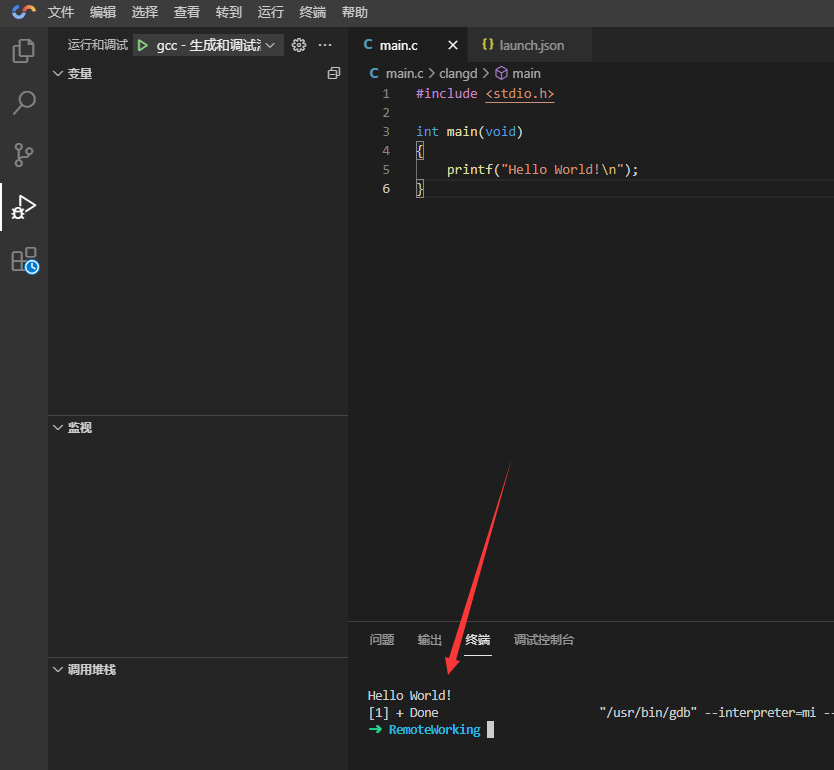Open launch.json via the gear icon
The height and width of the screenshot is (770, 834).
coord(298,45)
